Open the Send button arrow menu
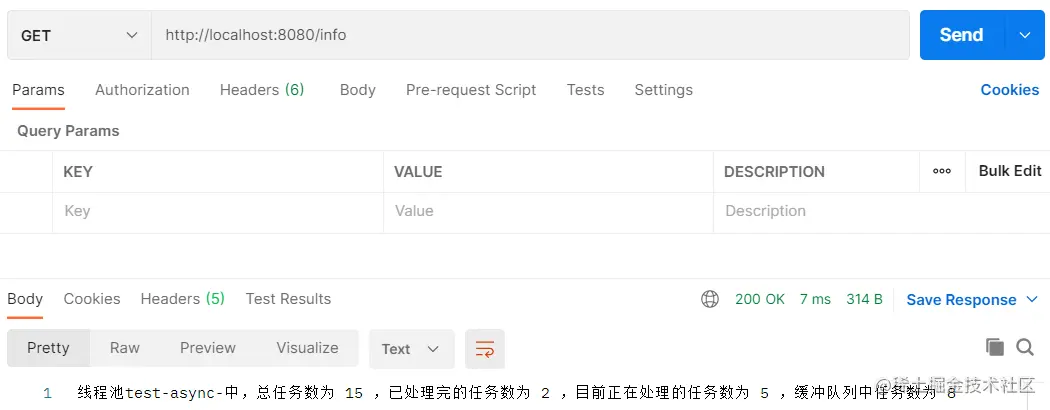Screen dimensions: 1050x410 click(x=1025, y=35)
